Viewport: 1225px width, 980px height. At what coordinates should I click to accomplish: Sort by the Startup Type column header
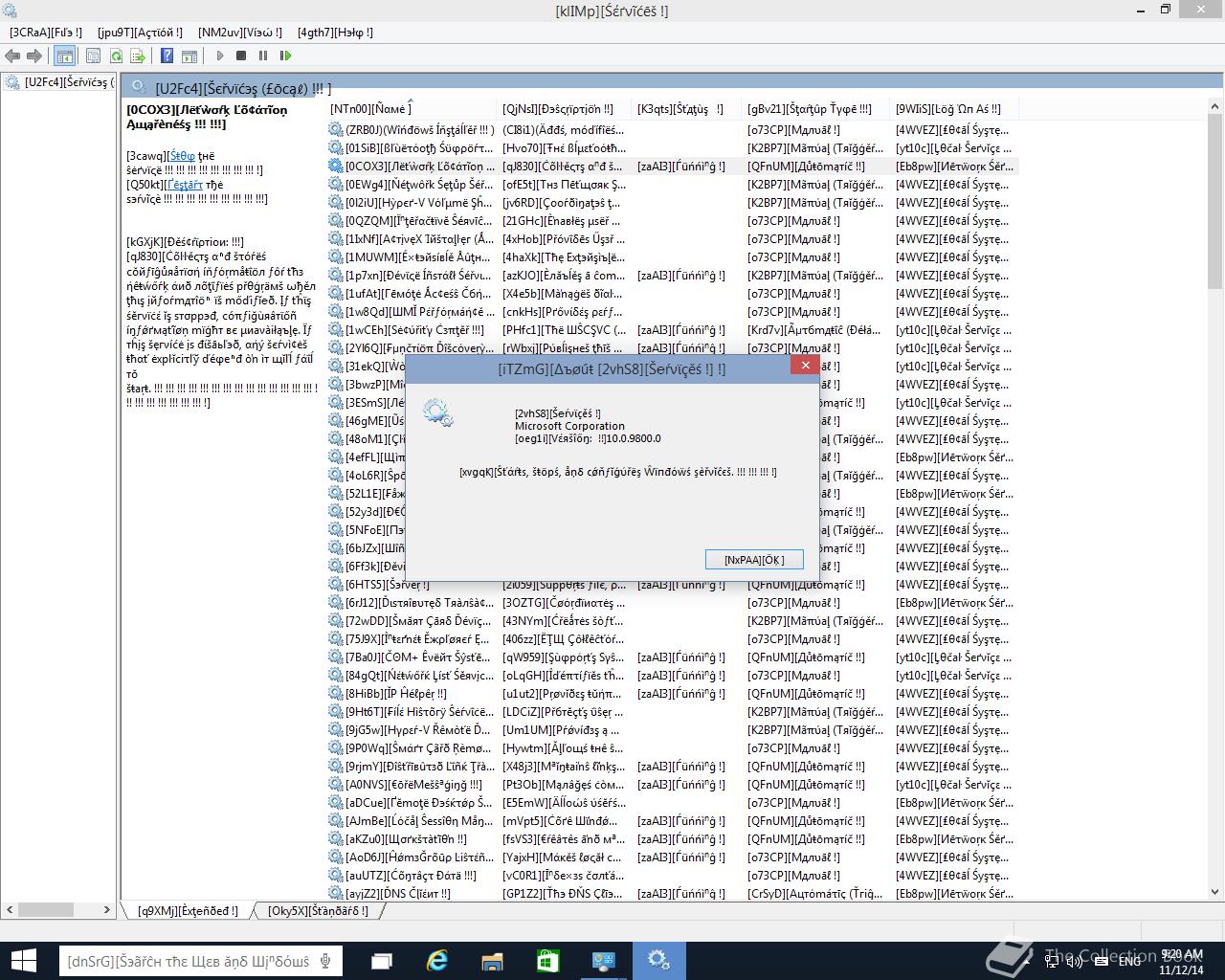point(817,108)
